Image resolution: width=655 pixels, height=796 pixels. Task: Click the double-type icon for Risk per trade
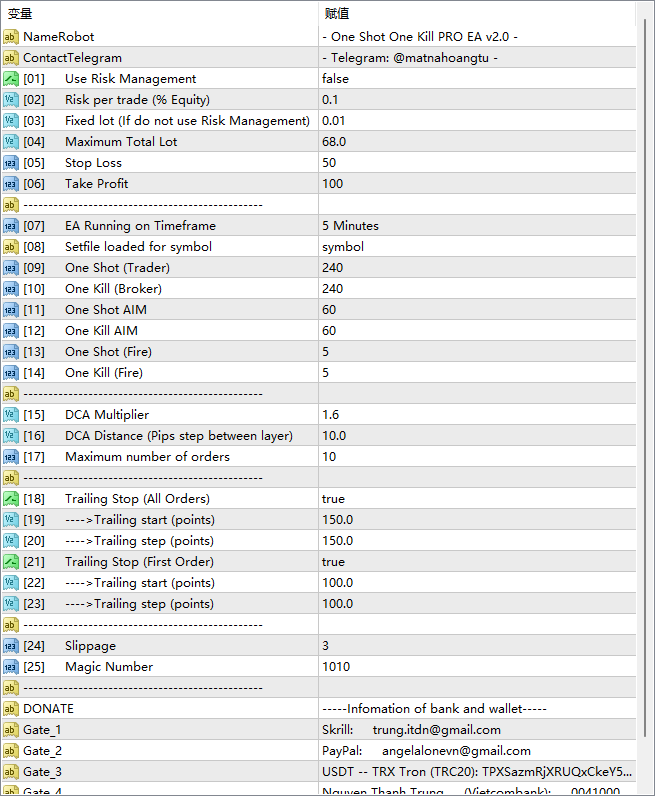(x=11, y=100)
